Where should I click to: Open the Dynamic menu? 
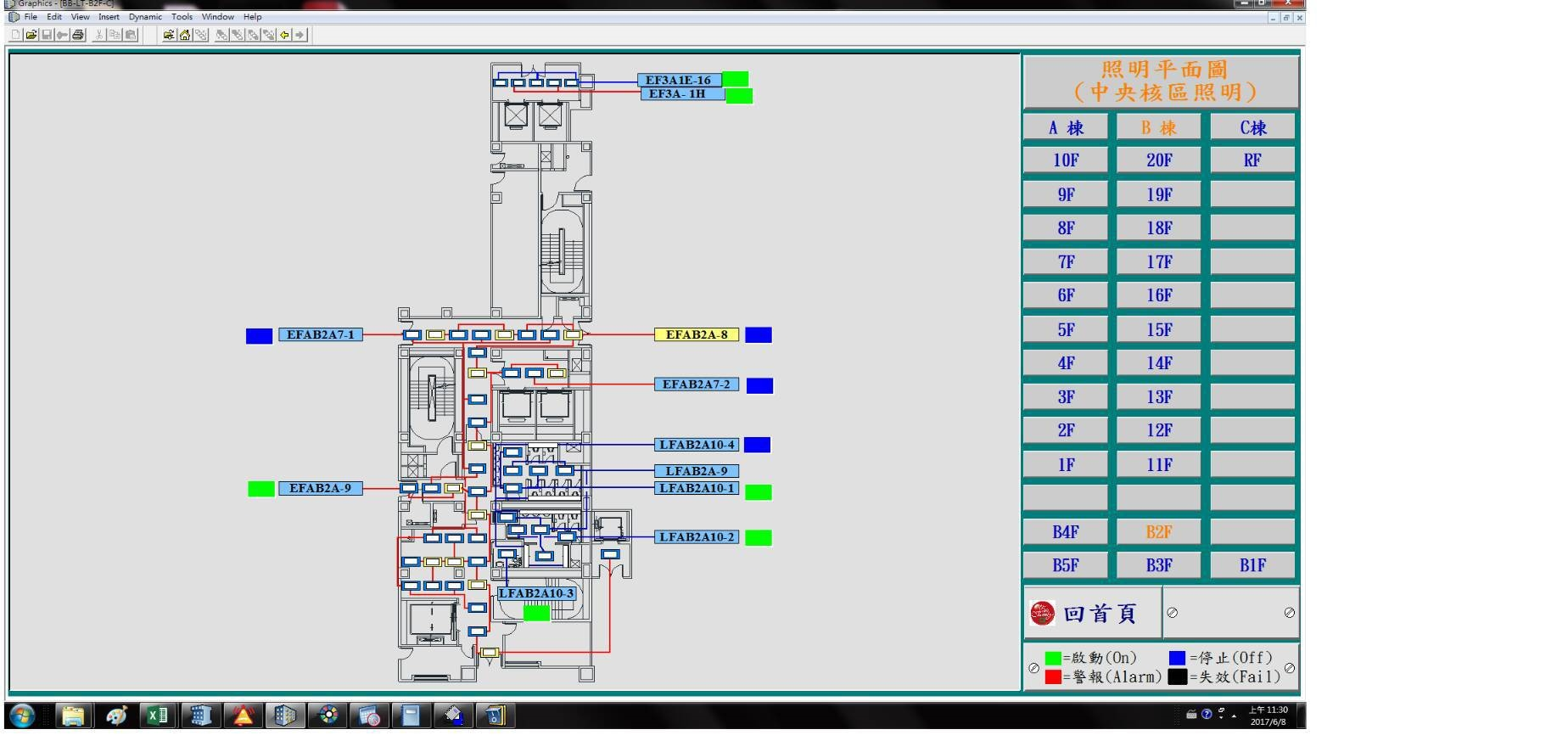(145, 17)
